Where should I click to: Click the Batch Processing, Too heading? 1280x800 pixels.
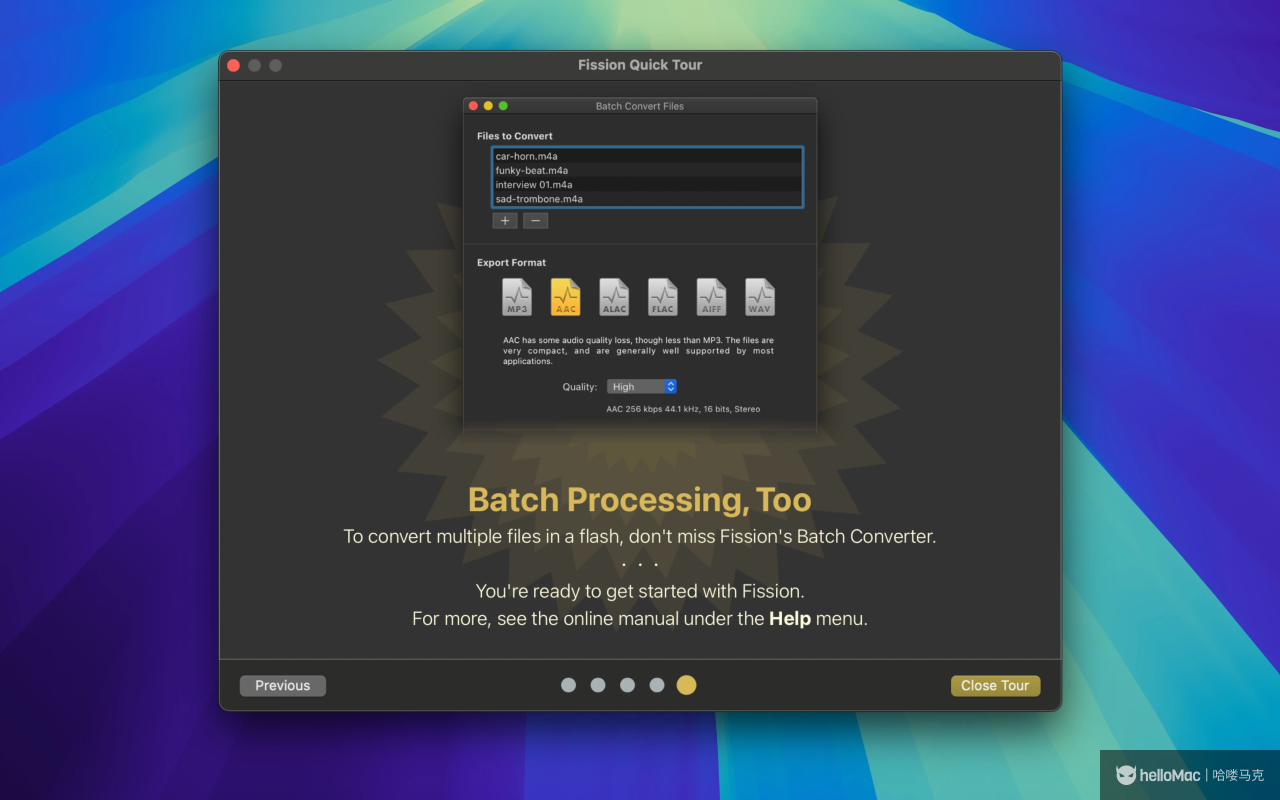pos(640,499)
